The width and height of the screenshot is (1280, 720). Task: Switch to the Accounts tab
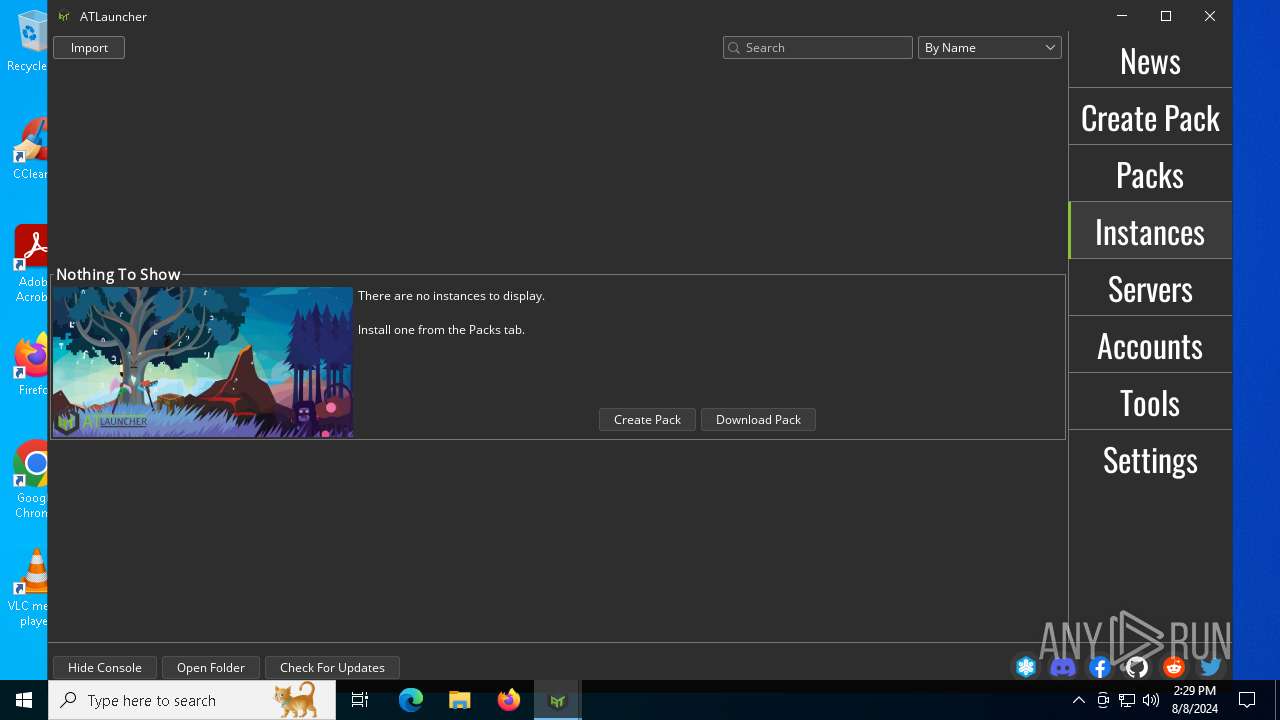1150,345
